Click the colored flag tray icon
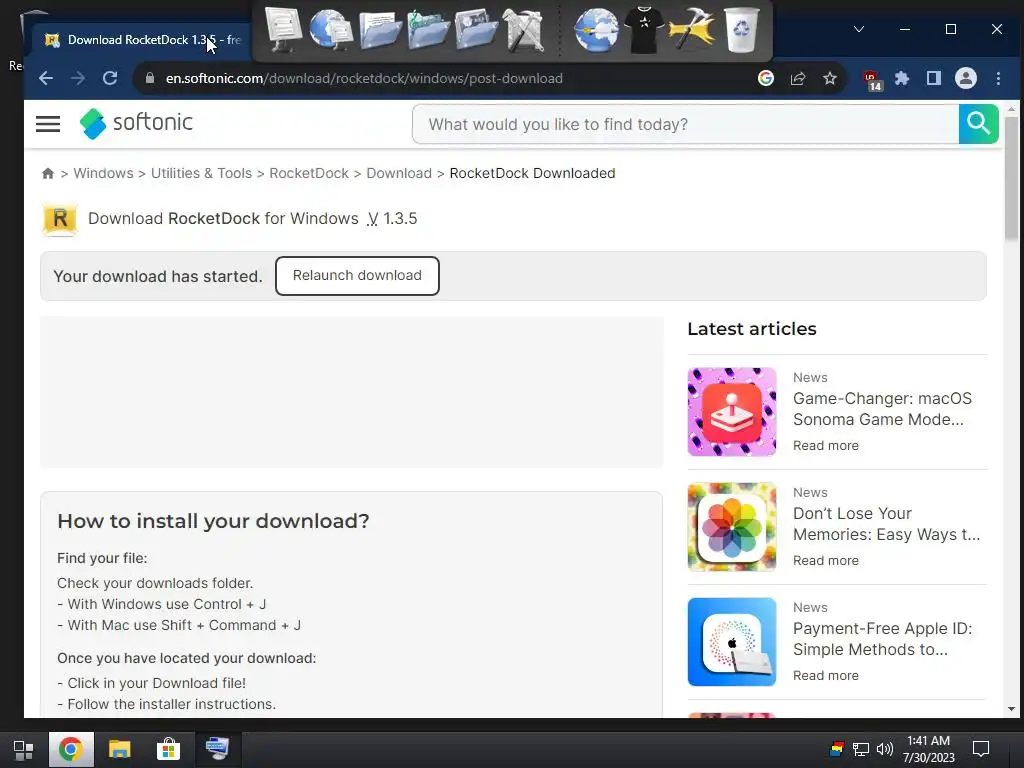Viewport: 1024px width, 768px height. 837,749
